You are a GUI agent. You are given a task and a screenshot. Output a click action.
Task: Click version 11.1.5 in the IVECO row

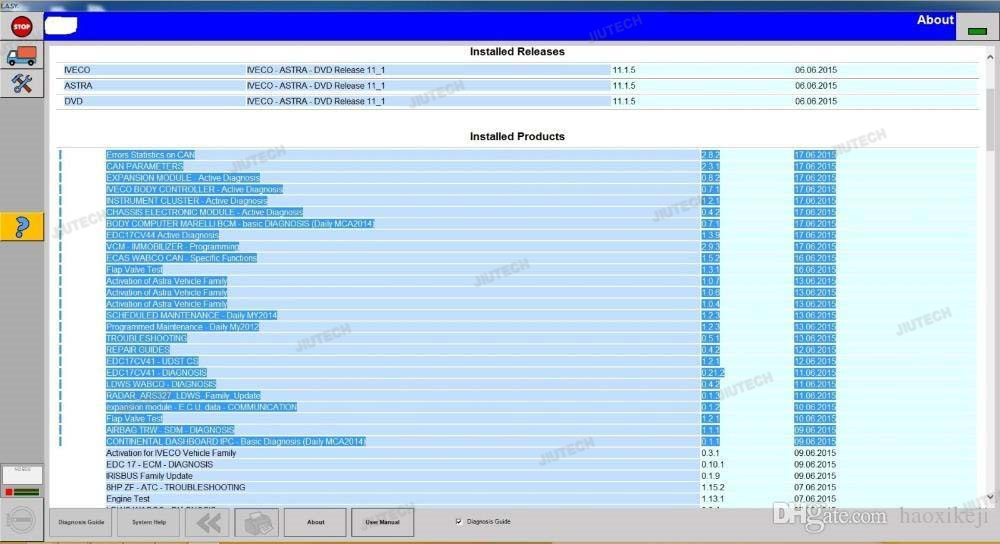coord(624,70)
